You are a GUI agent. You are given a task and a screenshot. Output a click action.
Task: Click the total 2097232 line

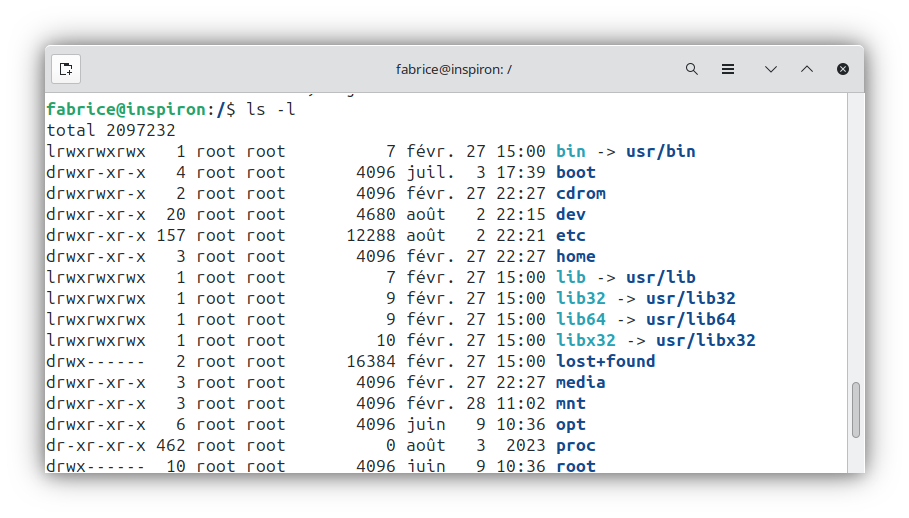click(110, 130)
